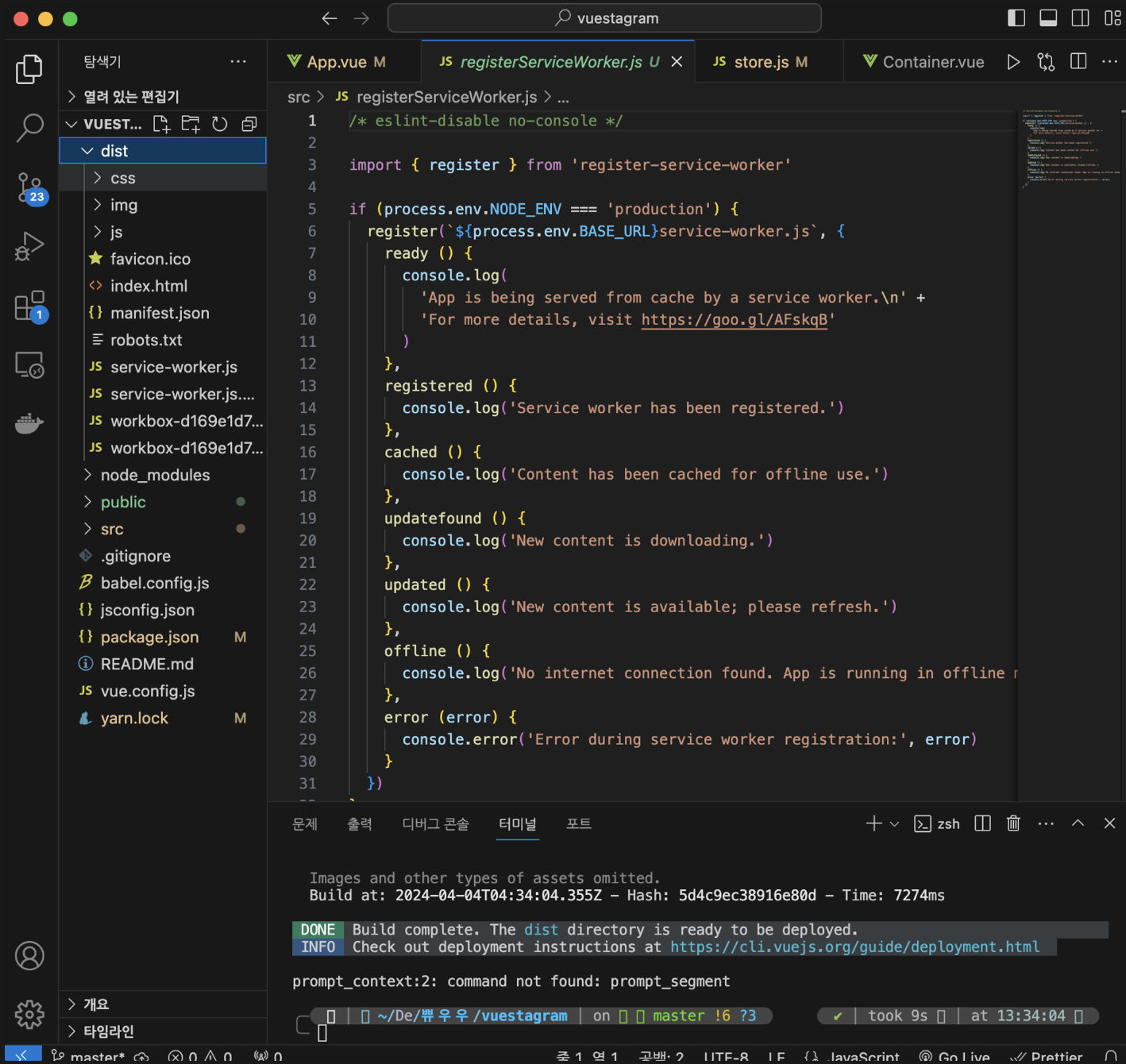Toggle the secondary sidebar visibility
The height and width of the screenshot is (1064, 1126).
pos(1080,18)
